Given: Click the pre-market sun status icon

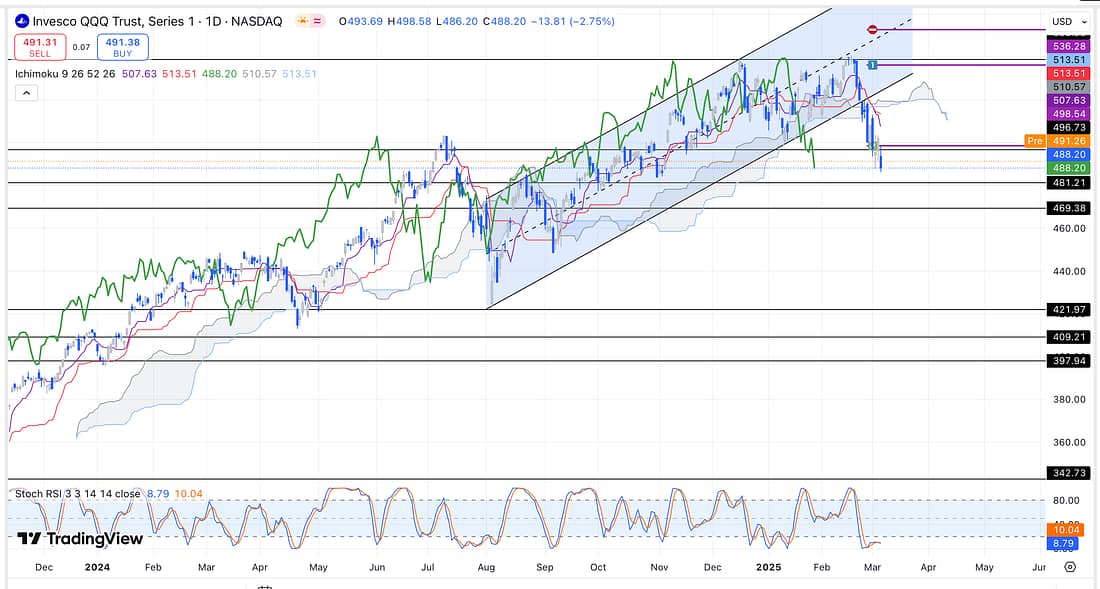Looking at the screenshot, I should pos(299,21).
